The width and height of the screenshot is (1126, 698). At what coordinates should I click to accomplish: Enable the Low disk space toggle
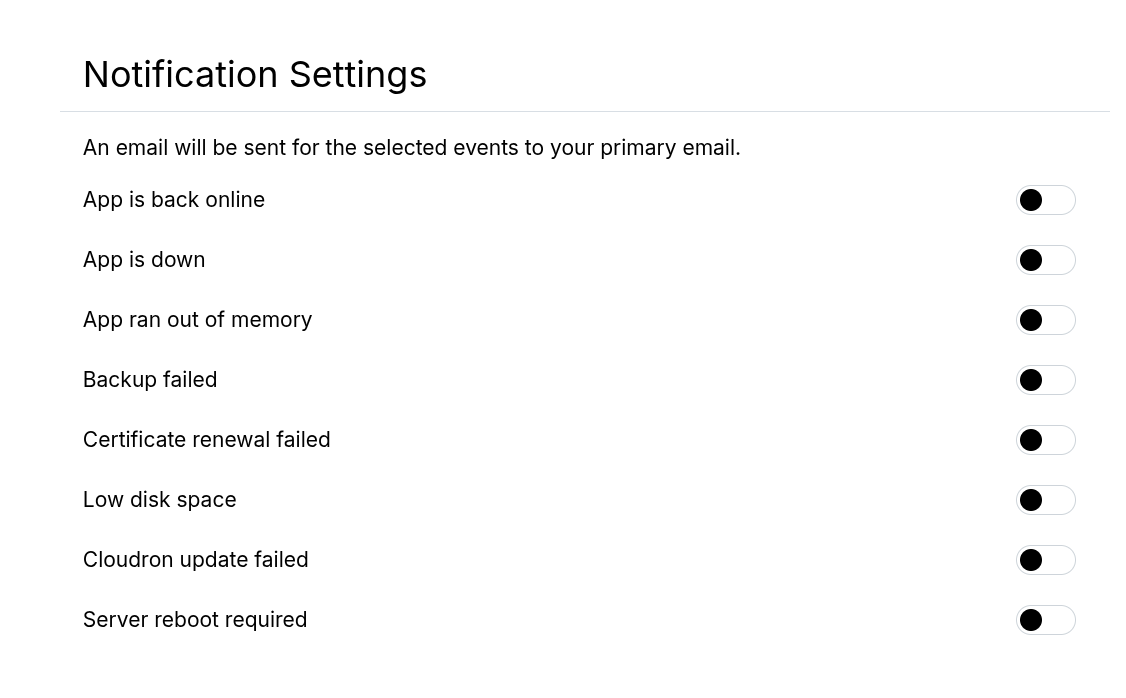tap(1046, 499)
